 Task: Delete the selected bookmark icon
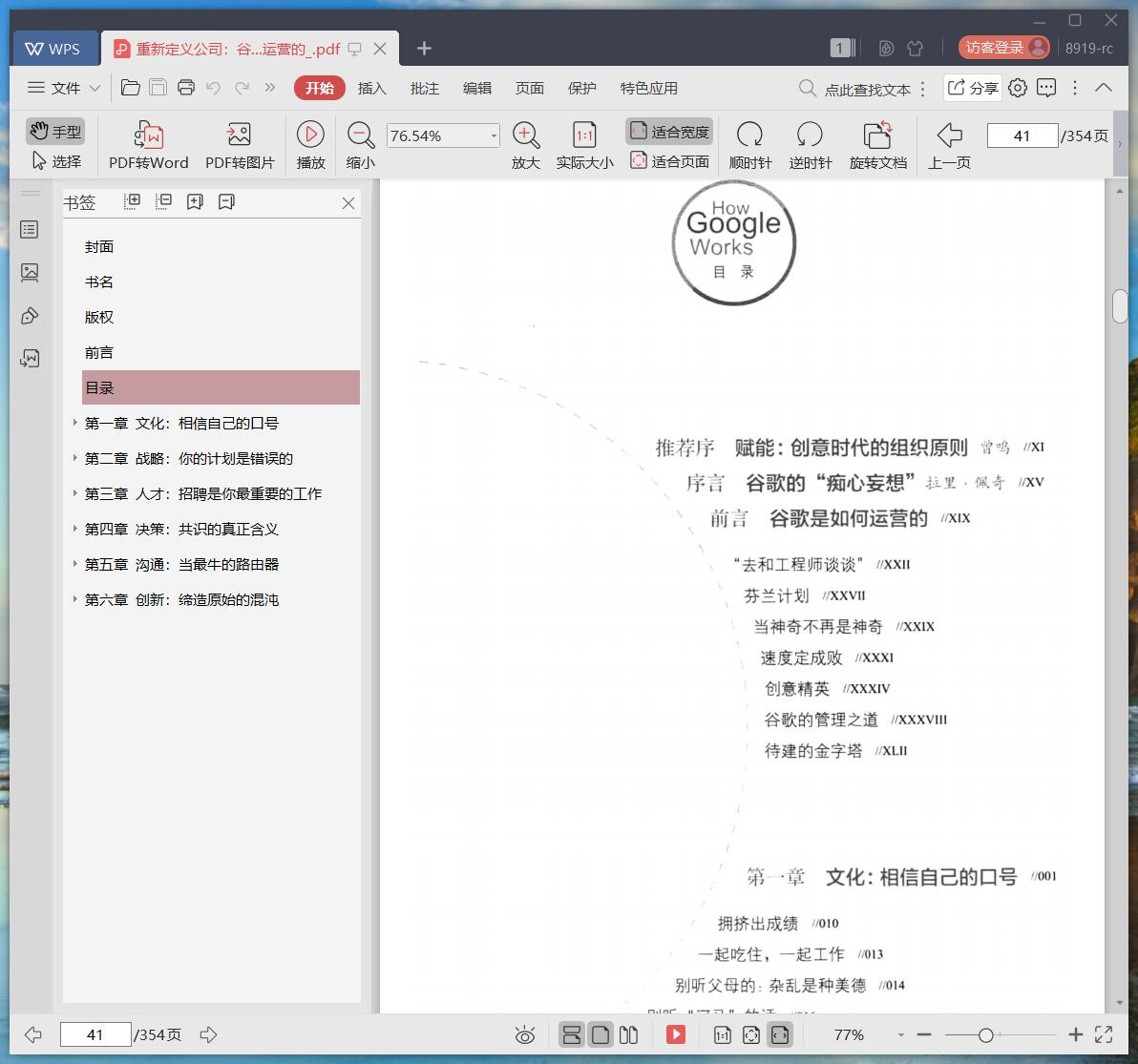pyautogui.click(x=226, y=201)
